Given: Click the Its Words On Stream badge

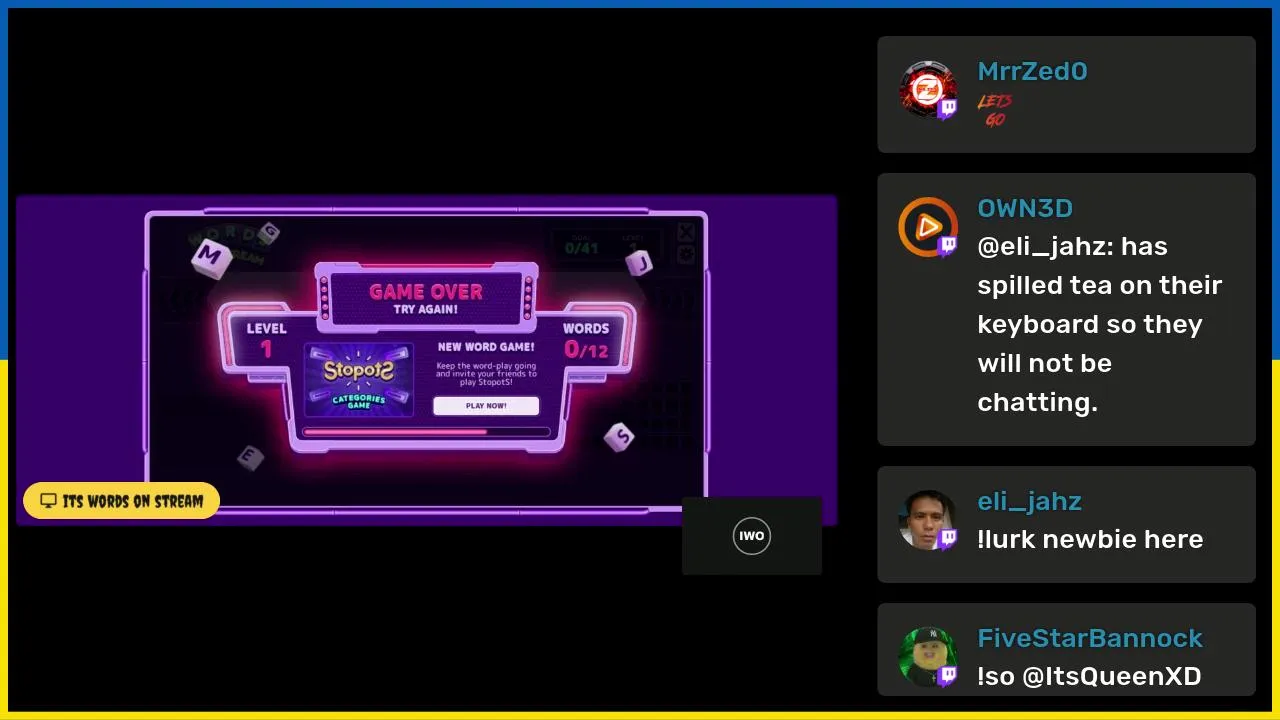Looking at the screenshot, I should tap(121, 501).
